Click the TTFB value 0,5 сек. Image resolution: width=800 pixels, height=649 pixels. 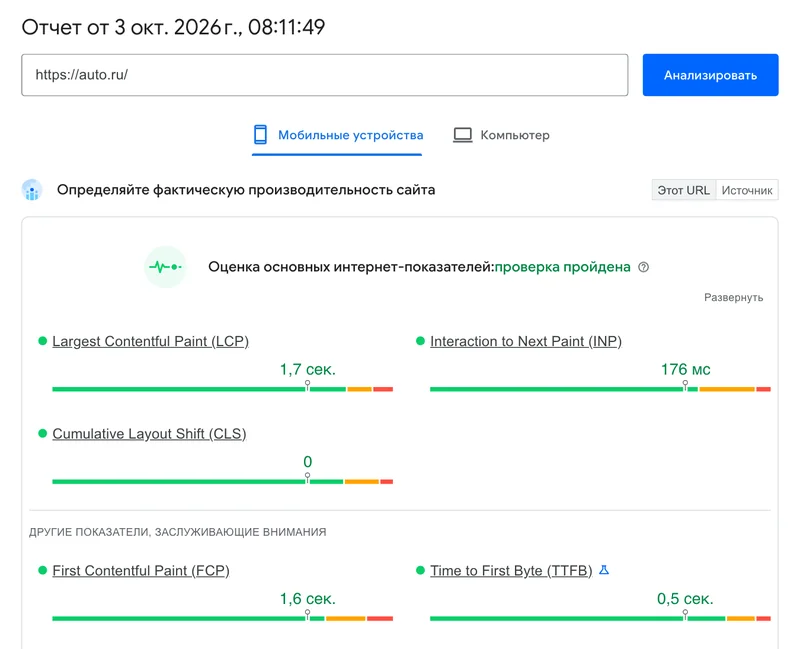pyautogui.click(x=685, y=598)
